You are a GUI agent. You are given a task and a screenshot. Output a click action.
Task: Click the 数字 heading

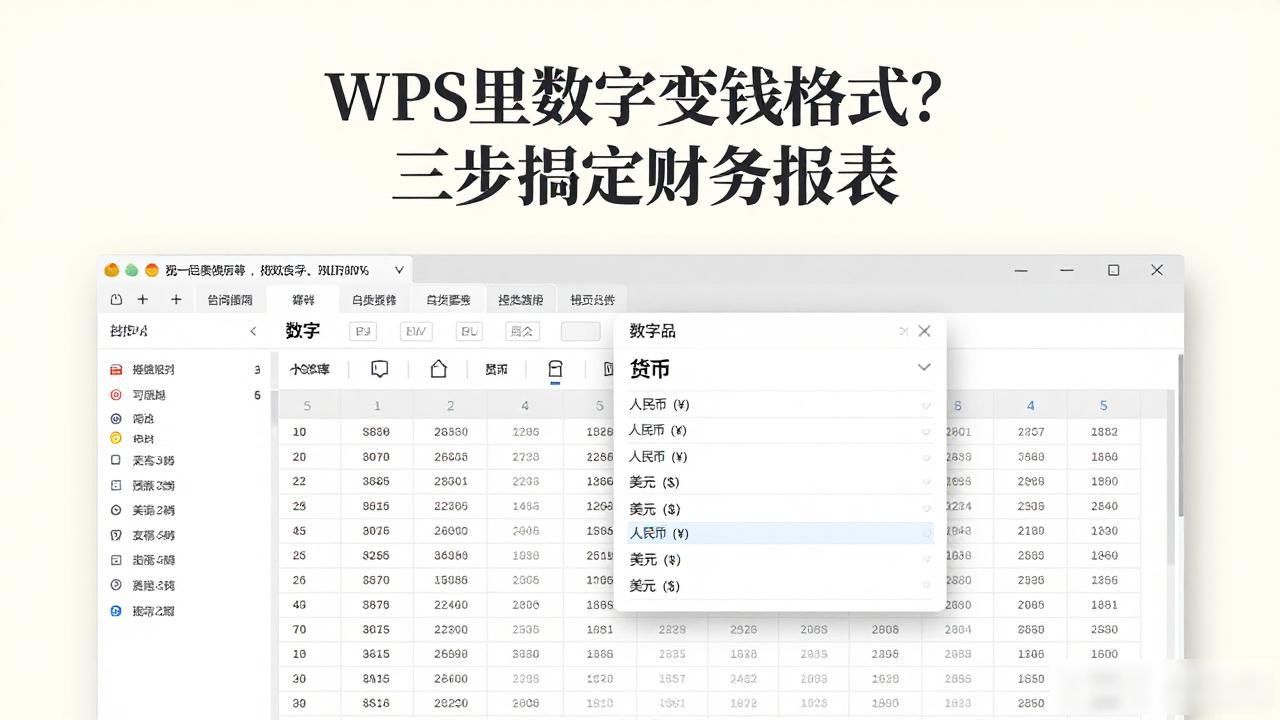click(303, 331)
